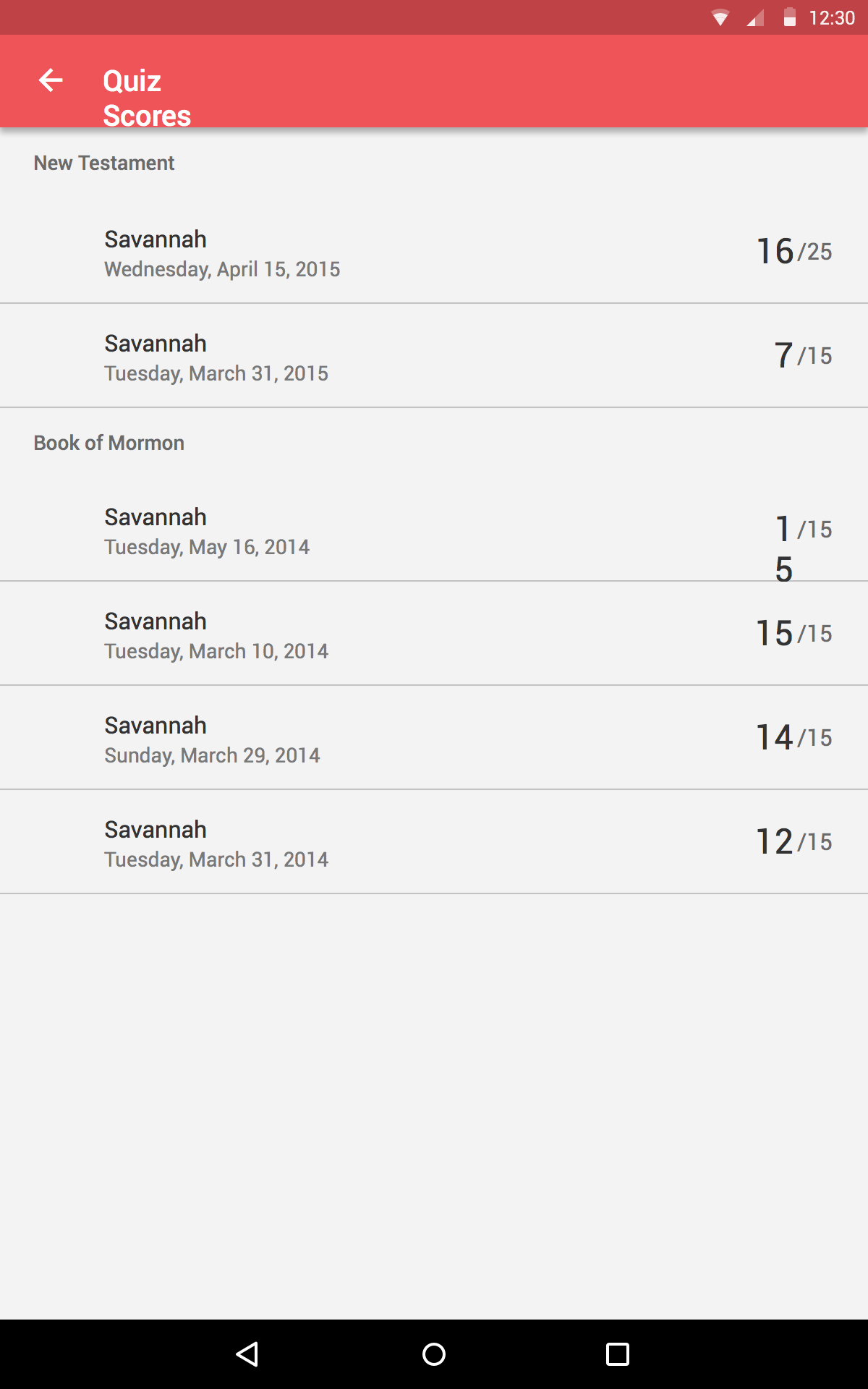Tap the New Testament section header
Viewport: 868px width, 1389px height.
pos(104,163)
